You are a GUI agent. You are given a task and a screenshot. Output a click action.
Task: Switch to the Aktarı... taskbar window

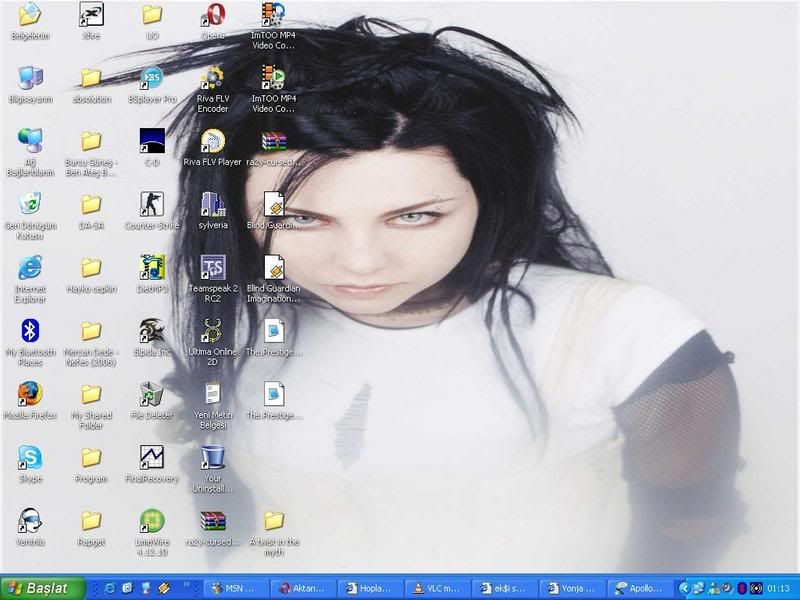(x=303, y=589)
